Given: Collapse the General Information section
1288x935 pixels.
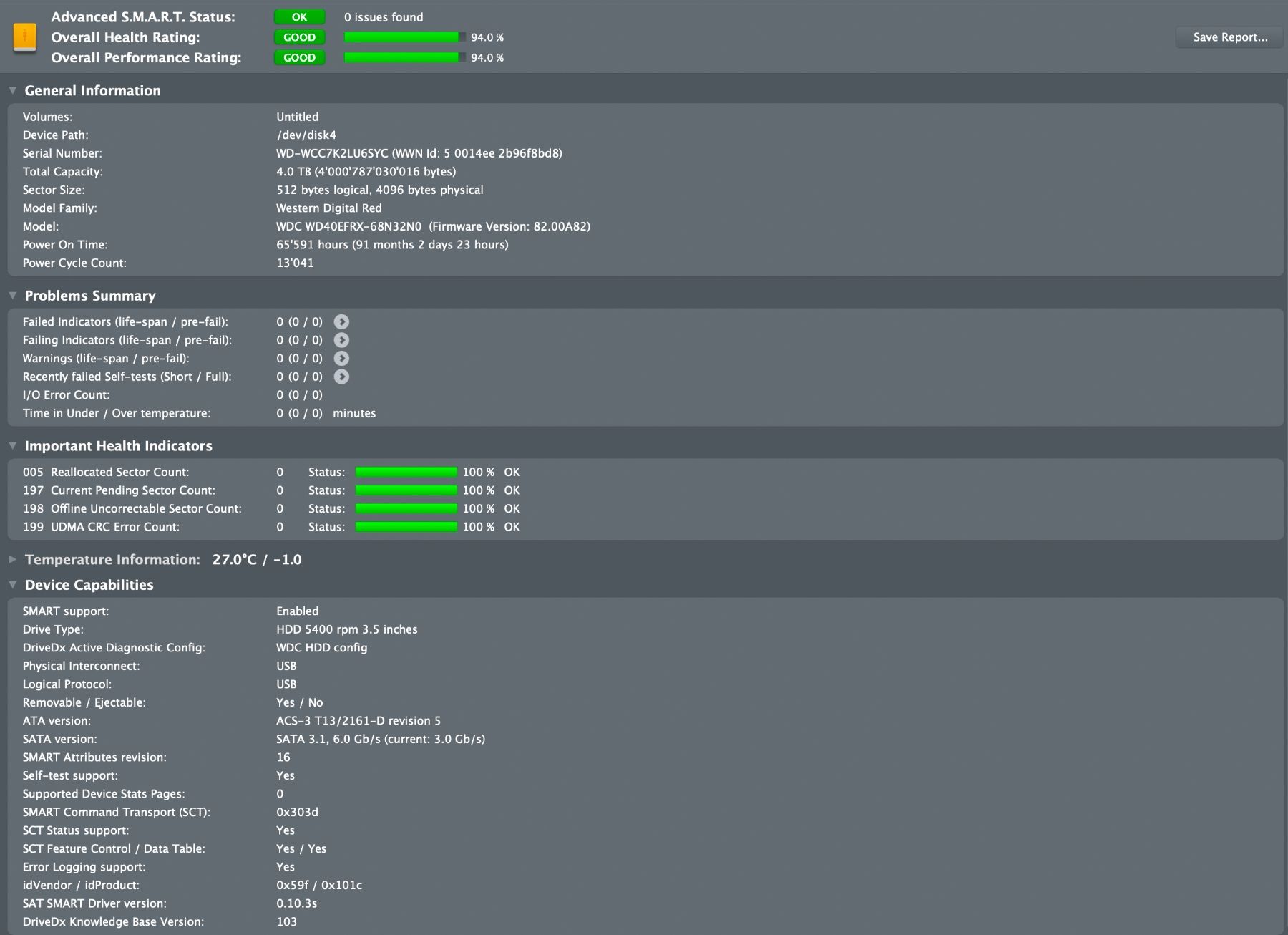Looking at the screenshot, I should (x=12, y=90).
